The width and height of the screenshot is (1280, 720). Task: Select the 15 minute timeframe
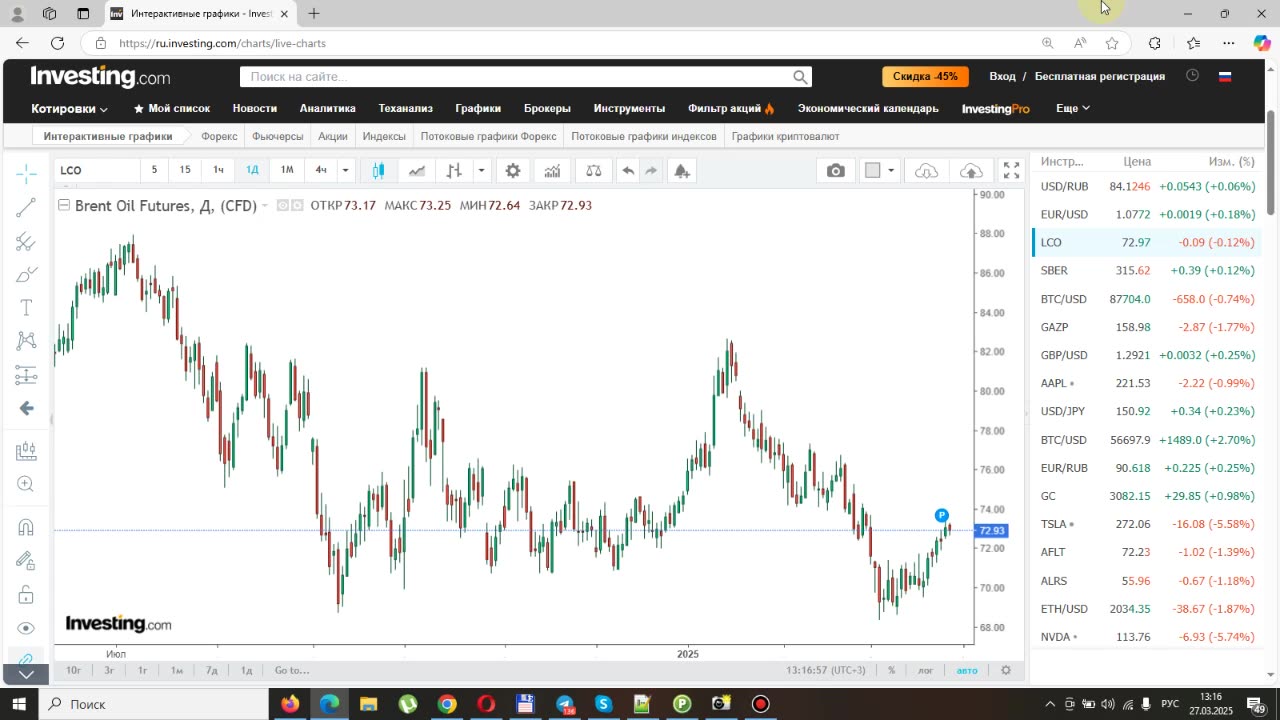(185, 170)
